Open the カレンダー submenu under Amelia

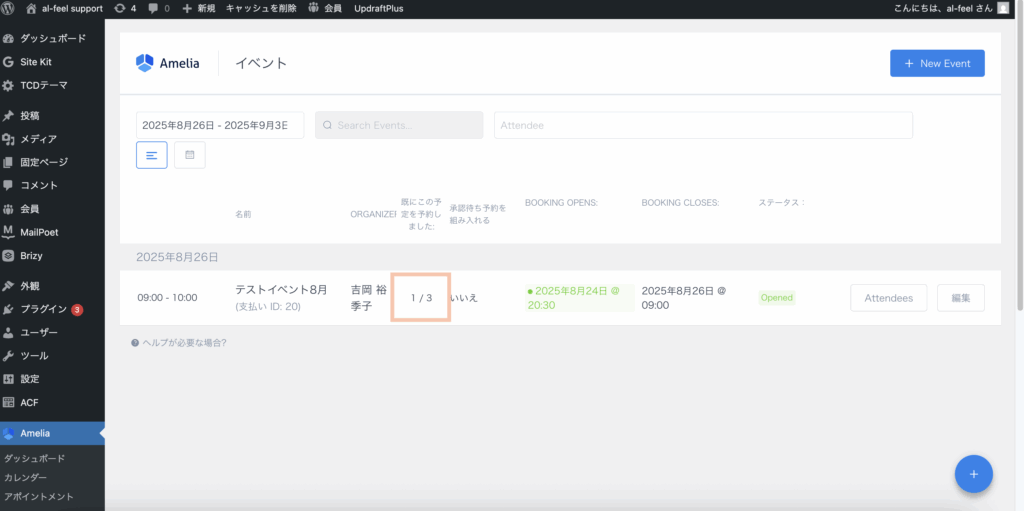(26, 477)
